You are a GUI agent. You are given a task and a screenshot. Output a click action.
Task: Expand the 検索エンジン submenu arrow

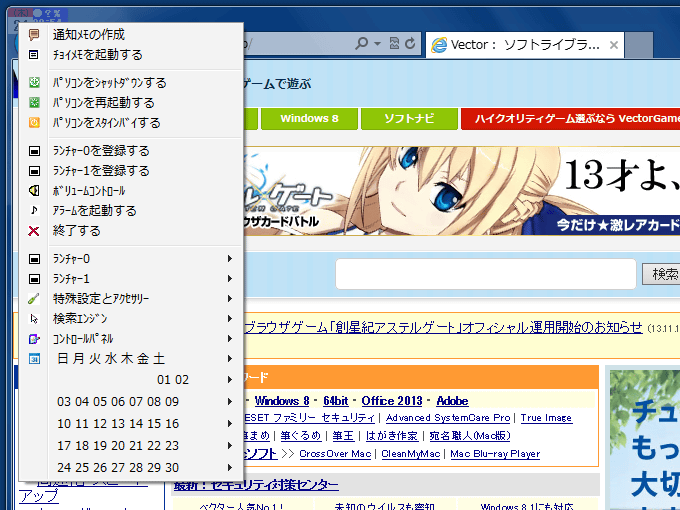[x=230, y=319]
